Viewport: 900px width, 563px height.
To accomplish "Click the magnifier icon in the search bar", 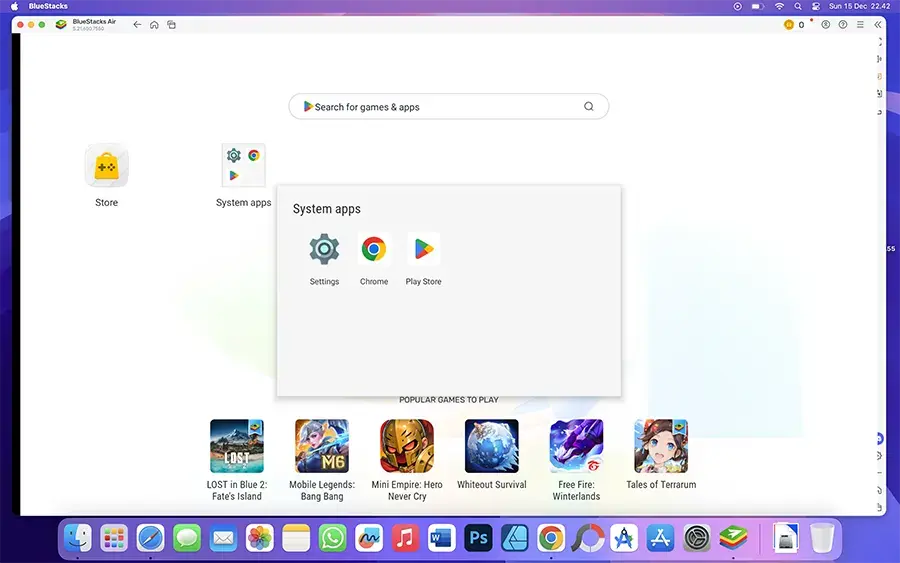I will pos(589,106).
